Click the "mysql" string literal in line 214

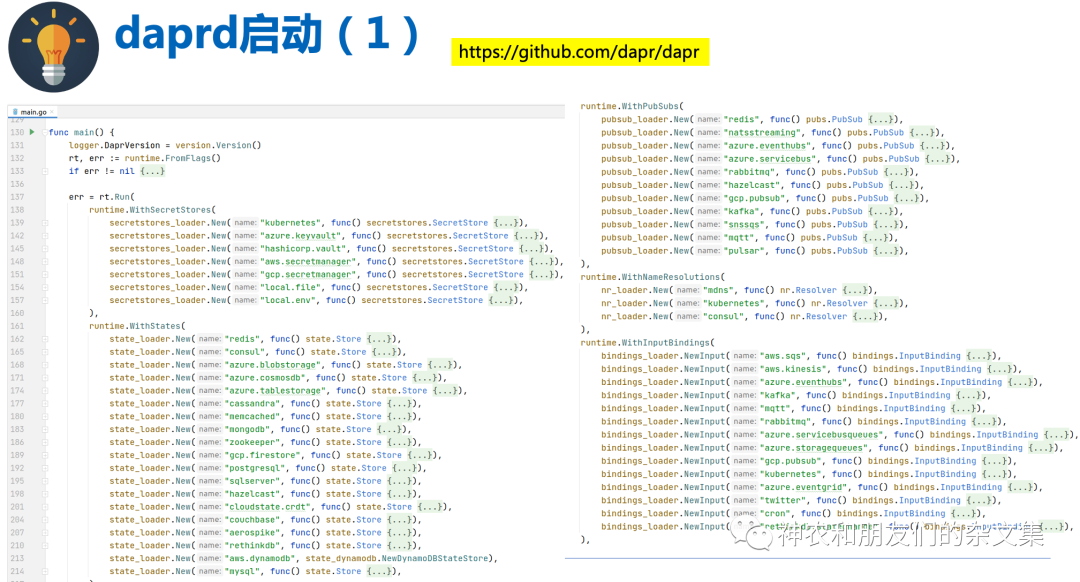pos(242,571)
